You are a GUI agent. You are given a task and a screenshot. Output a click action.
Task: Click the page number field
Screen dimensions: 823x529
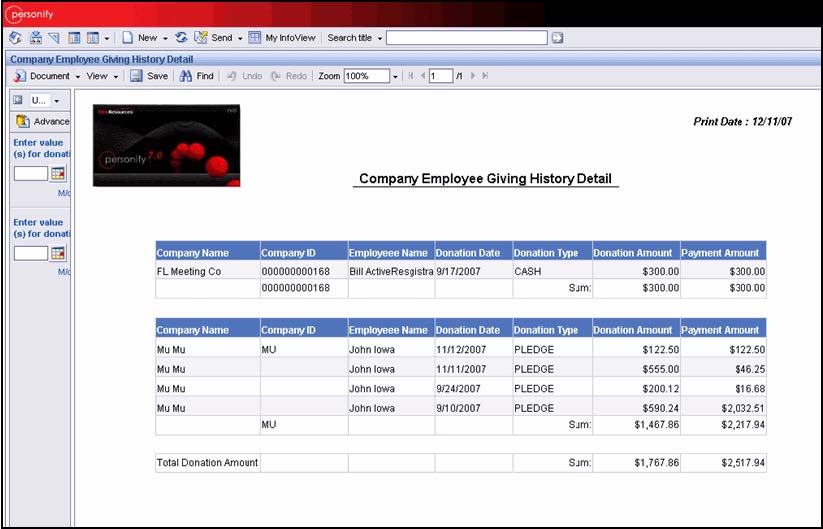[441, 76]
